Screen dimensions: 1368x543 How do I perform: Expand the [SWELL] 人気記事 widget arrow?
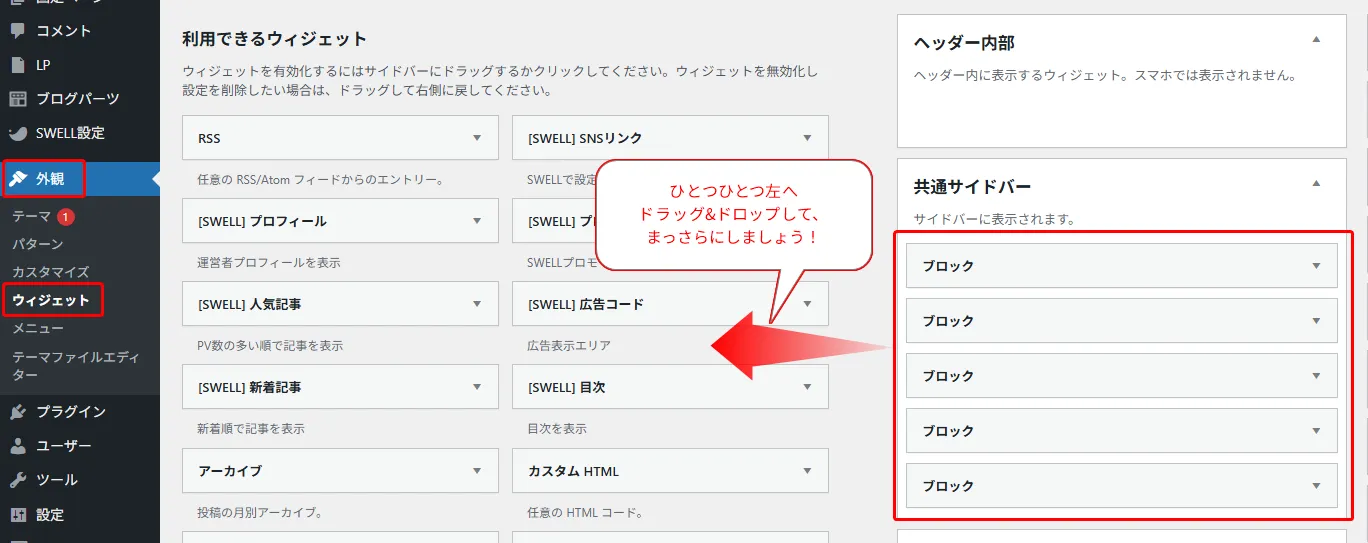click(477, 304)
